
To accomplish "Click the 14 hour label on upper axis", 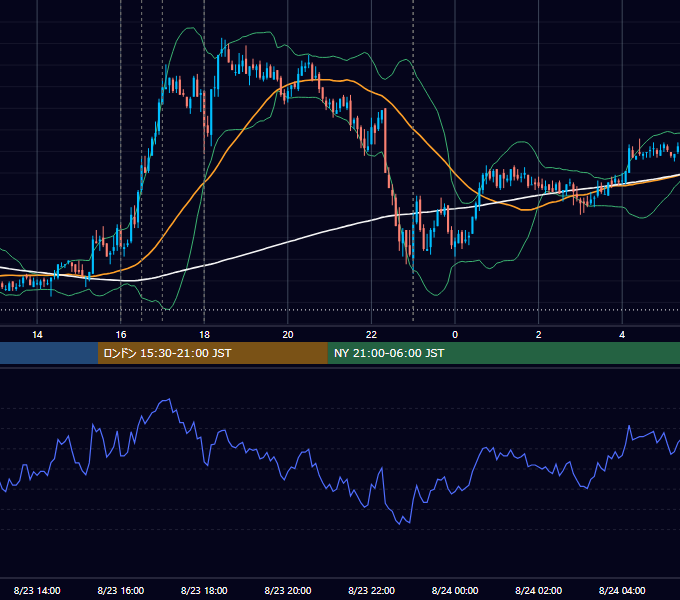I will point(37,335).
